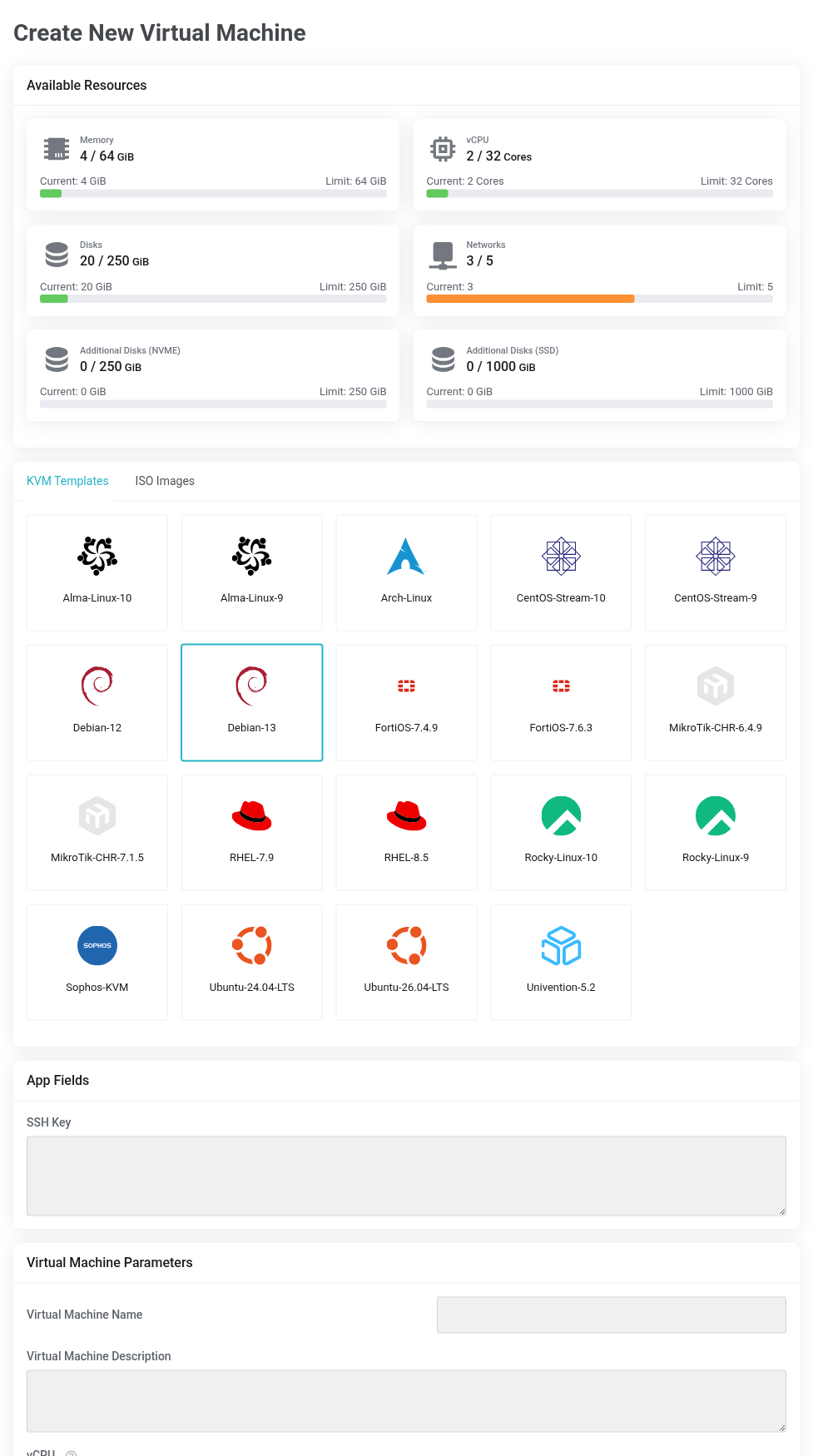Screen dimensions: 813x1456
Task: Pick the Arch-Linux template logo
Action: click(x=406, y=556)
